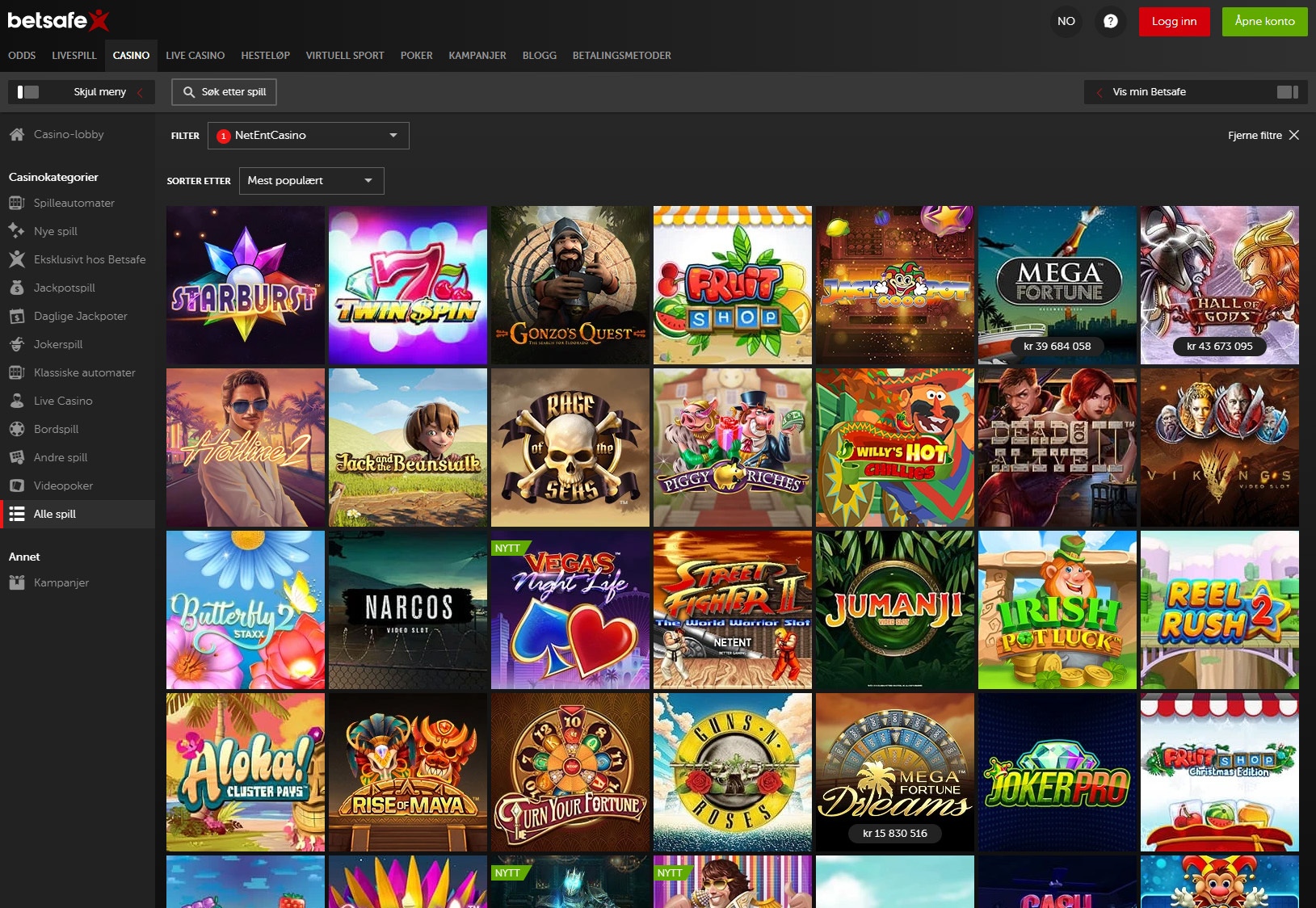The image size is (1316, 908).
Task: Open the Starburst game thumbnail
Action: [x=246, y=285]
